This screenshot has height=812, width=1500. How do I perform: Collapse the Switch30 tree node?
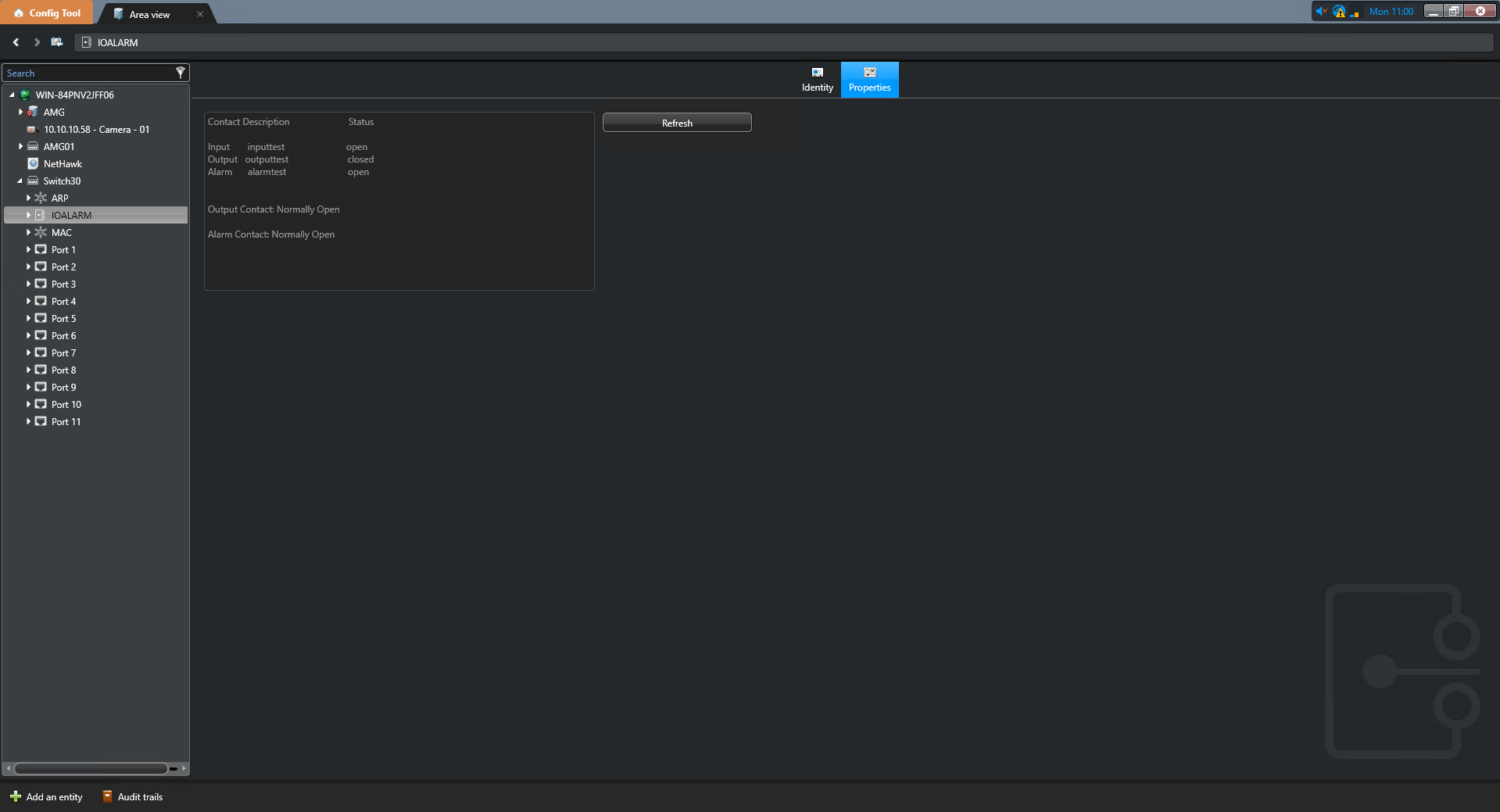(20, 181)
